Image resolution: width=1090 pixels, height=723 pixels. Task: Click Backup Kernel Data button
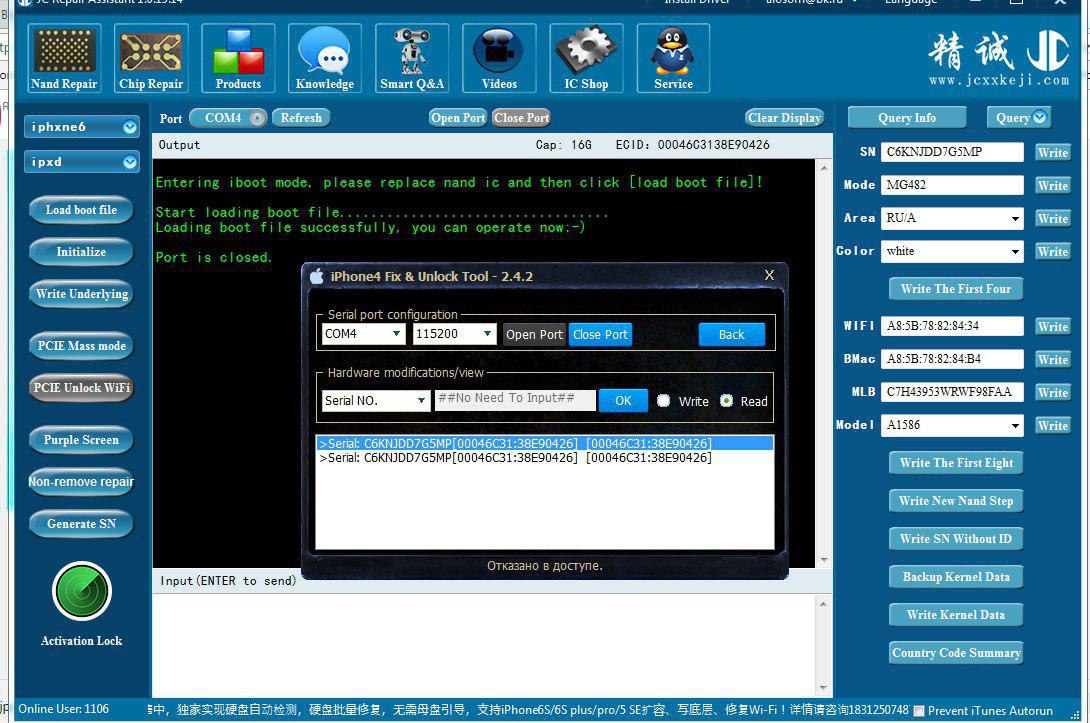[956, 576]
